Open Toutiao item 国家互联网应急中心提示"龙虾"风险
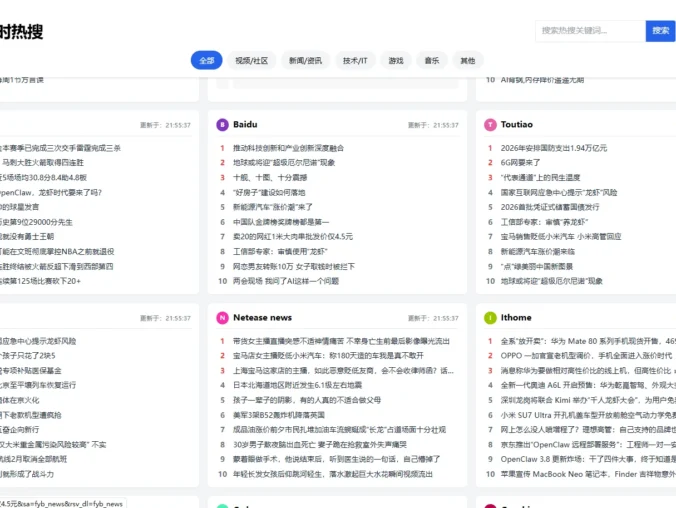The width and height of the screenshot is (676, 508). pyautogui.click(x=559, y=192)
